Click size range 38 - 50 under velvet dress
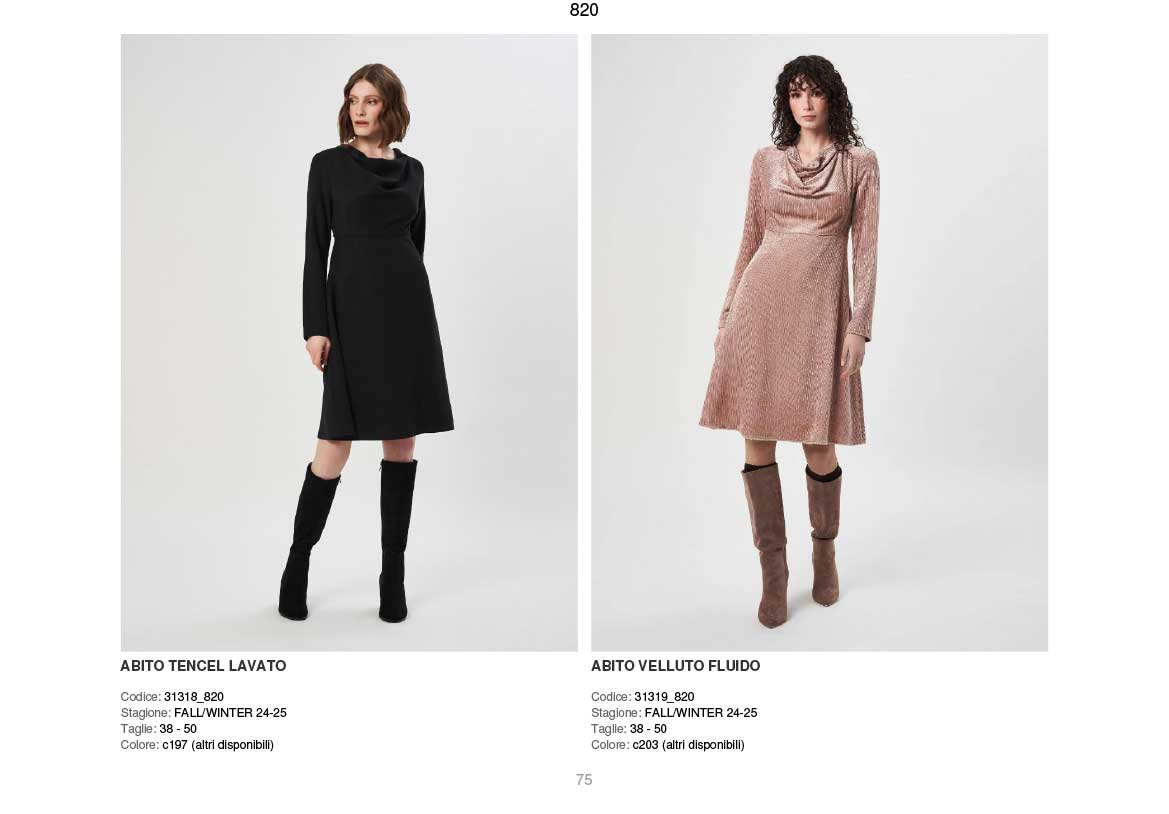 649,729
